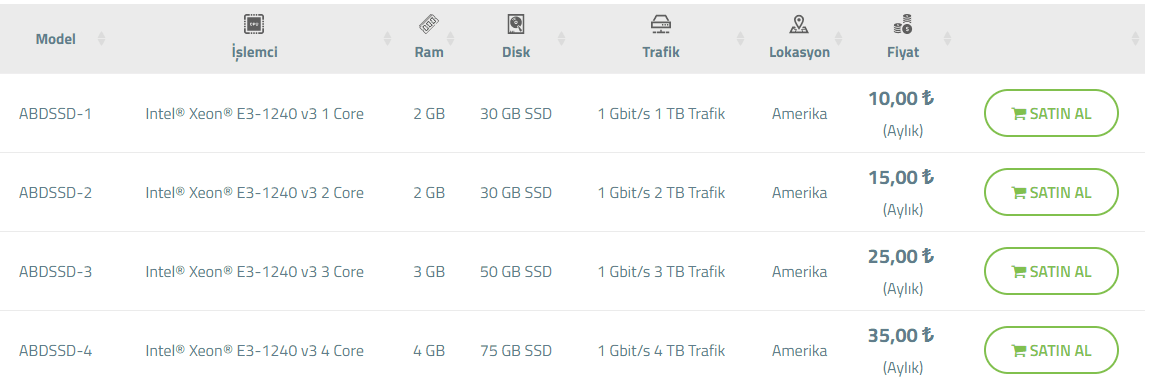Click the hard disk icon above Disk
This screenshot has height=387, width=1159.
coord(516,25)
